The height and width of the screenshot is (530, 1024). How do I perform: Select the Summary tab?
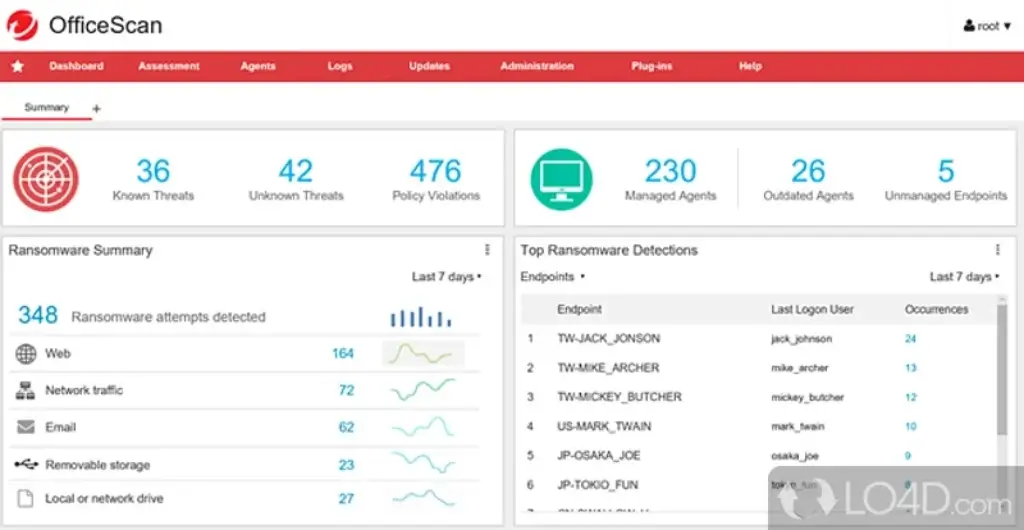[x=47, y=108]
